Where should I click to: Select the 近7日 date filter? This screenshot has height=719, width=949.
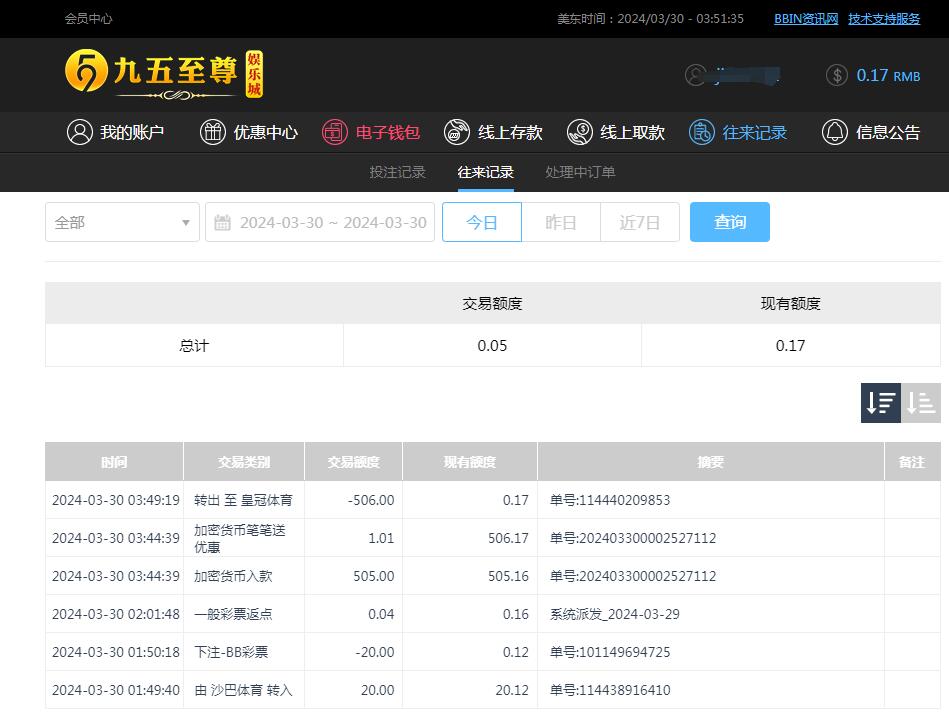pyautogui.click(x=640, y=222)
